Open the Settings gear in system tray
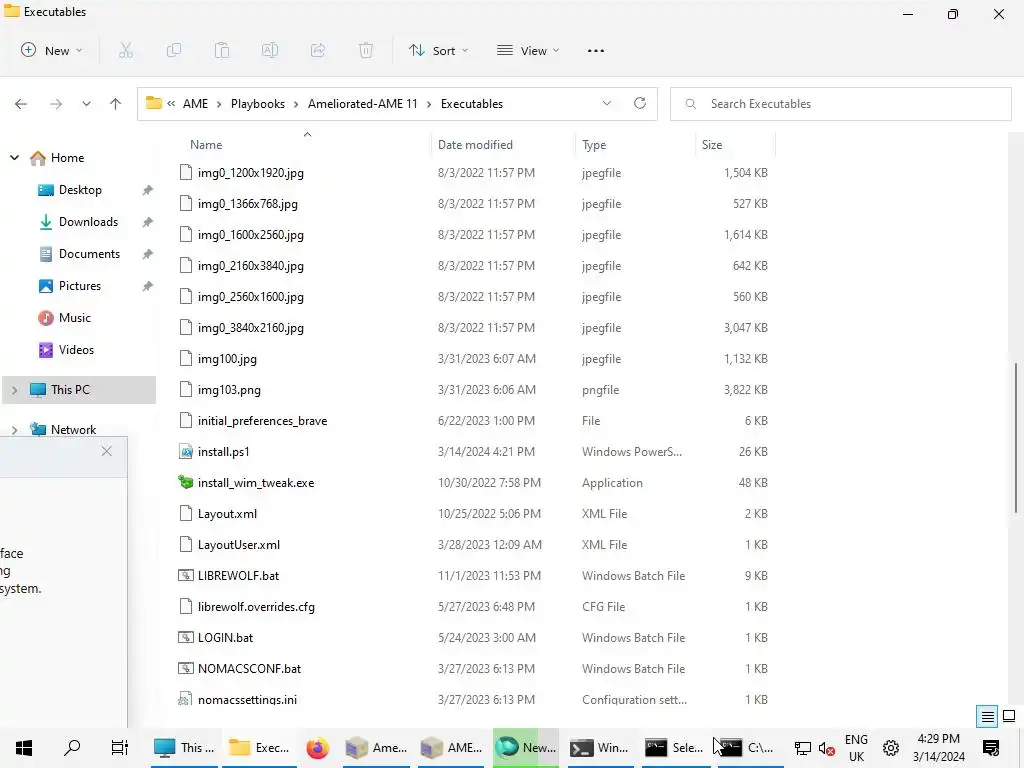The image size is (1024, 768). [891, 748]
